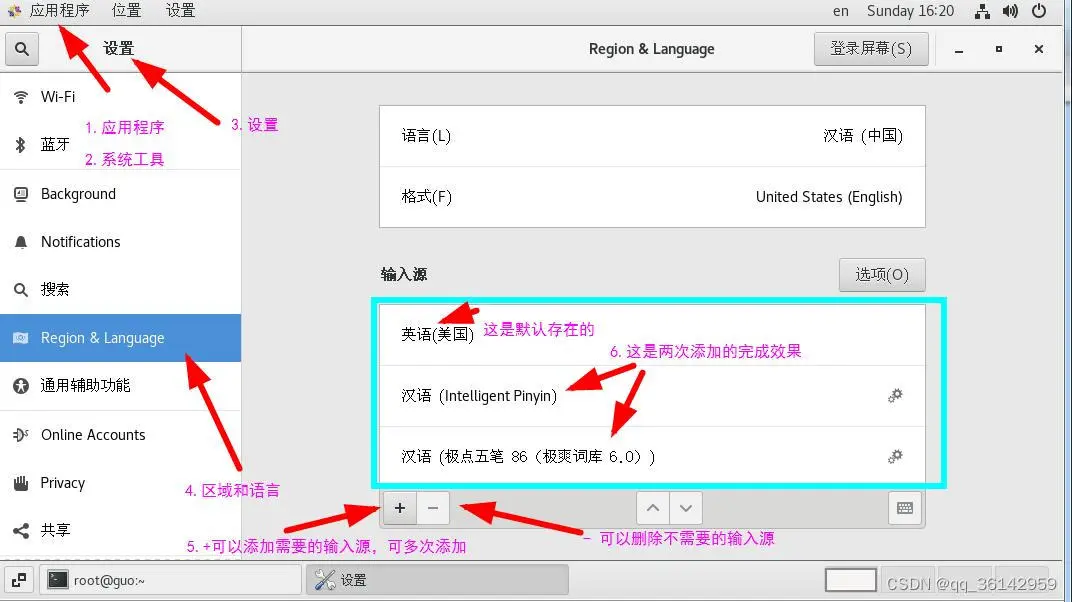Open the search button in Settings header
Screen dimensions: 1072x602
pos(21,49)
